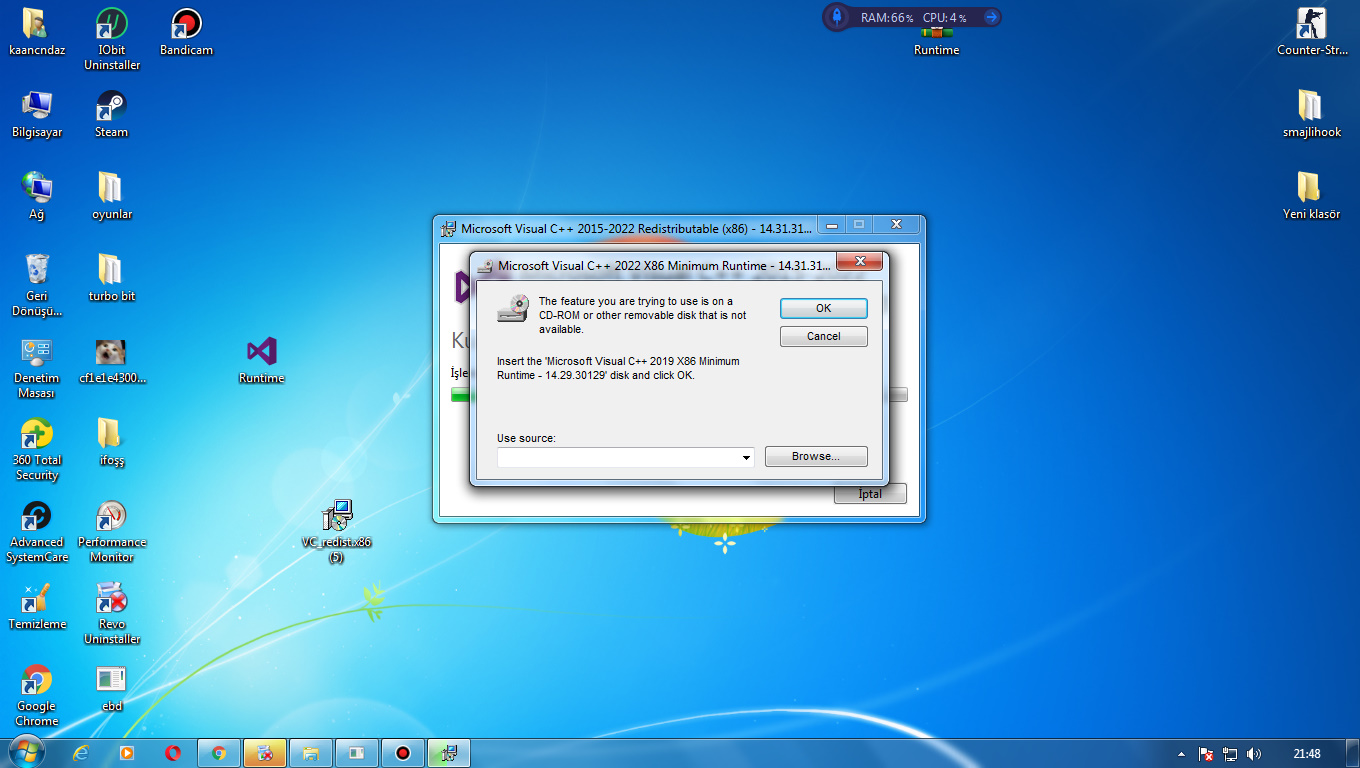This screenshot has width=1360, height=768.
Task: Select the ifoşş folder
Action: coord(112,442)
